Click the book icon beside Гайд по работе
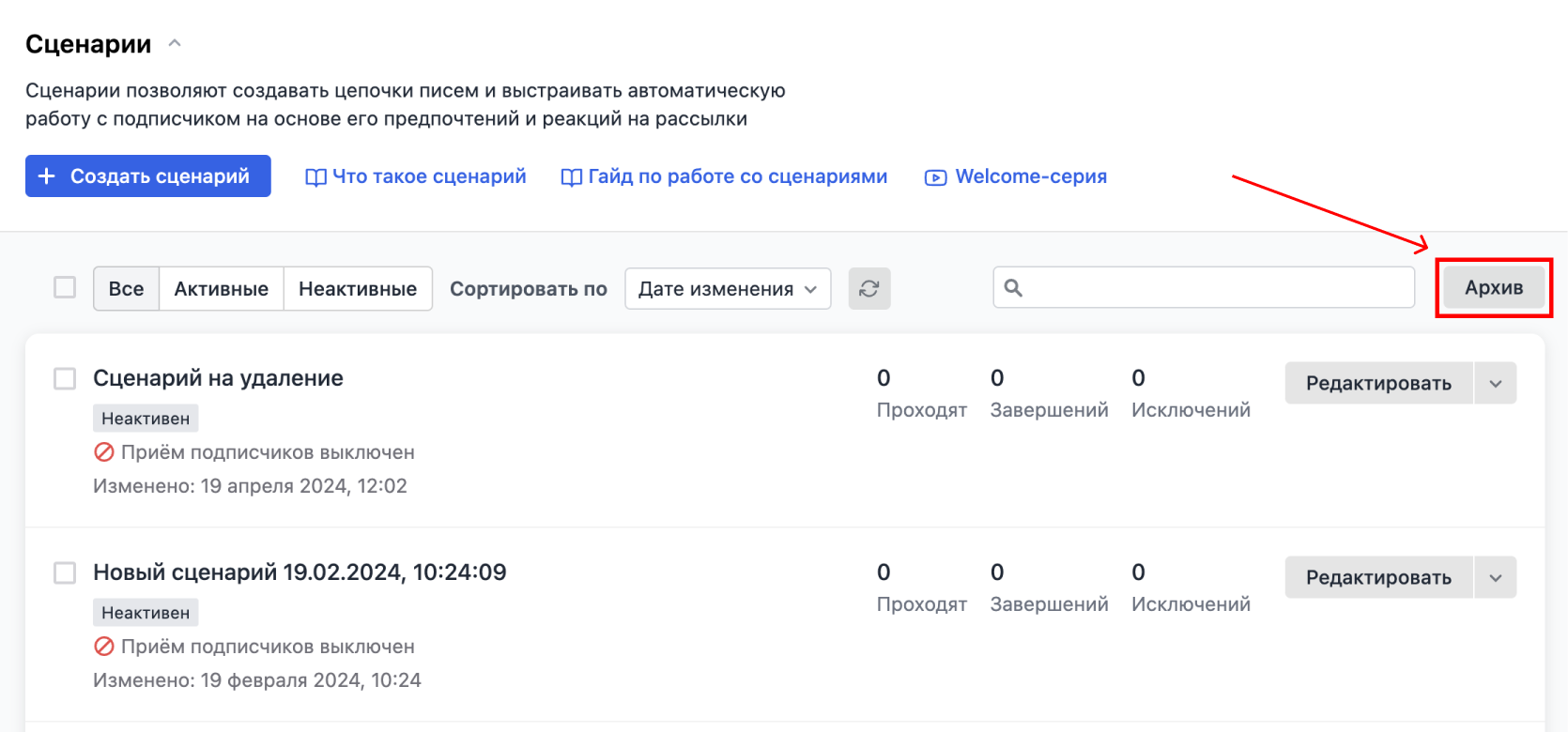 [x=571, y=177]
